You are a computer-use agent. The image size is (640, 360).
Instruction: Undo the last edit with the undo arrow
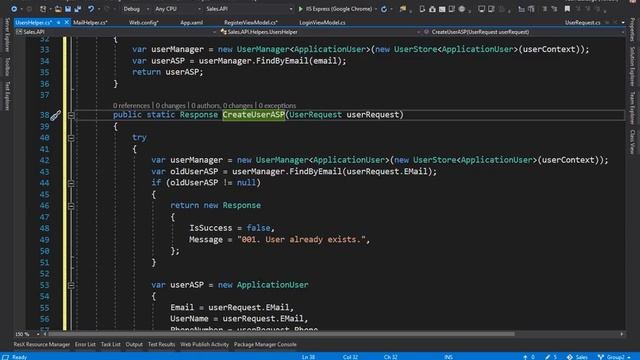[x=91, y=9]
